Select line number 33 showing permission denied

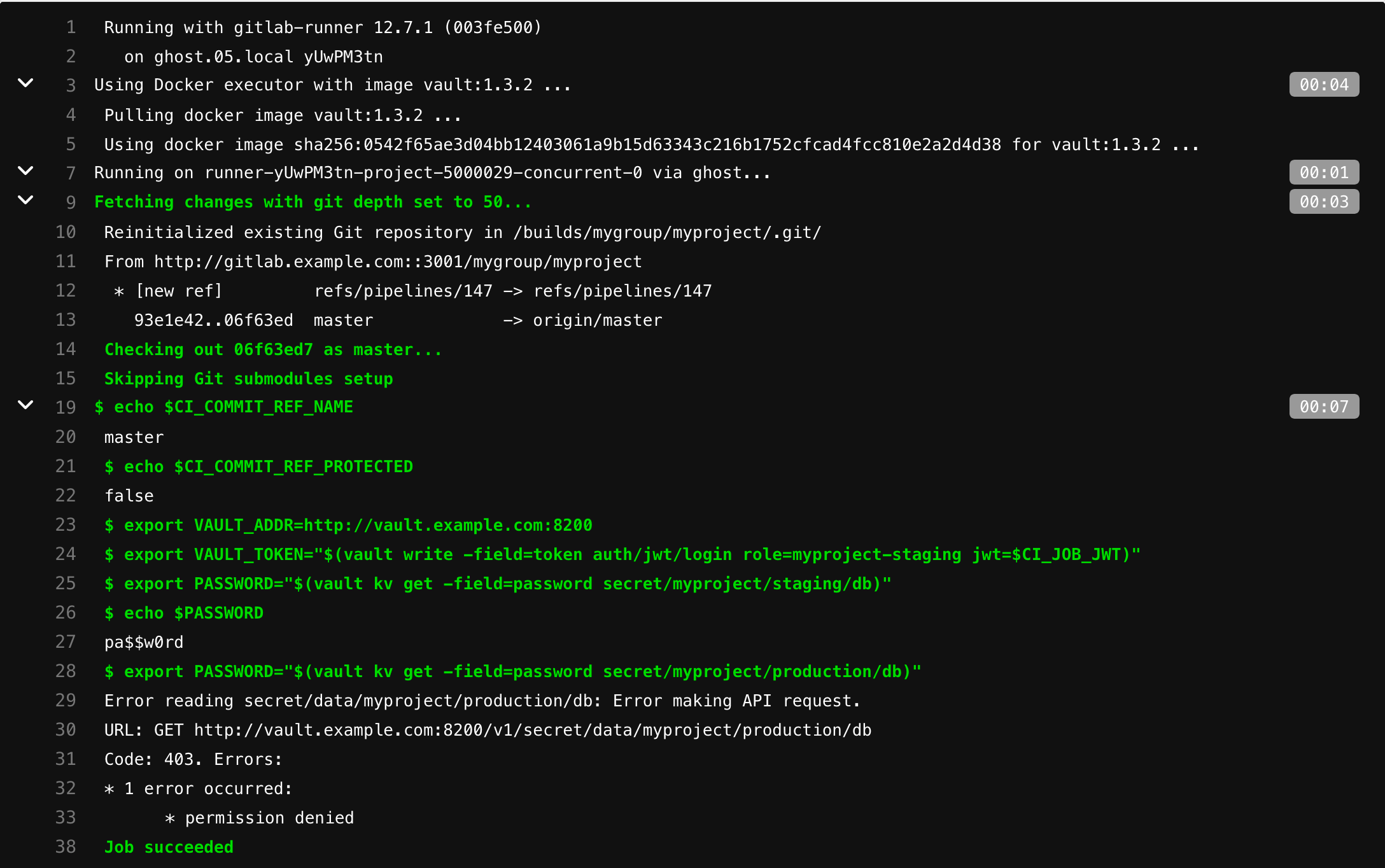coord(66,817)
